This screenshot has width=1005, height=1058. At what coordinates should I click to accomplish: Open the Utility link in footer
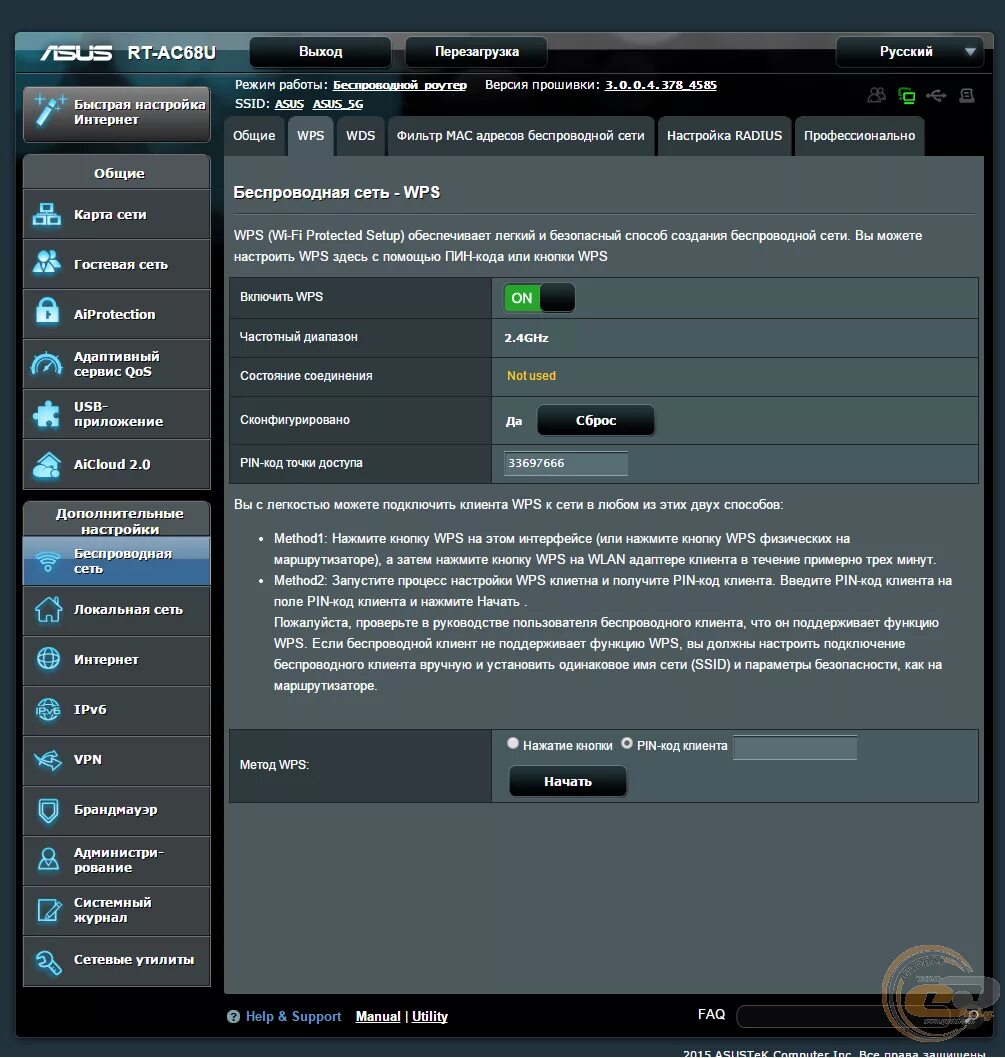coord(430,1016)
